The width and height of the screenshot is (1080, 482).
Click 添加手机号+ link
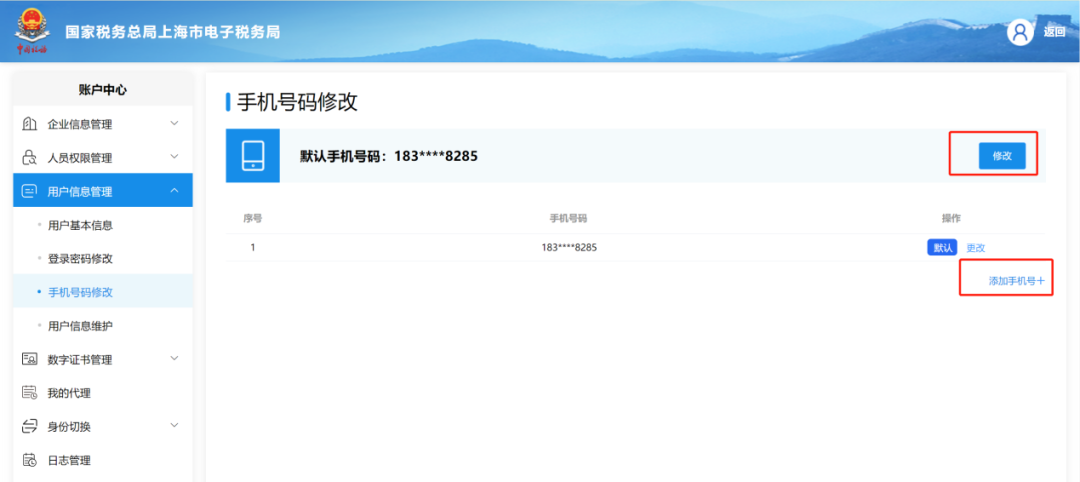[x=1017, y=281]
